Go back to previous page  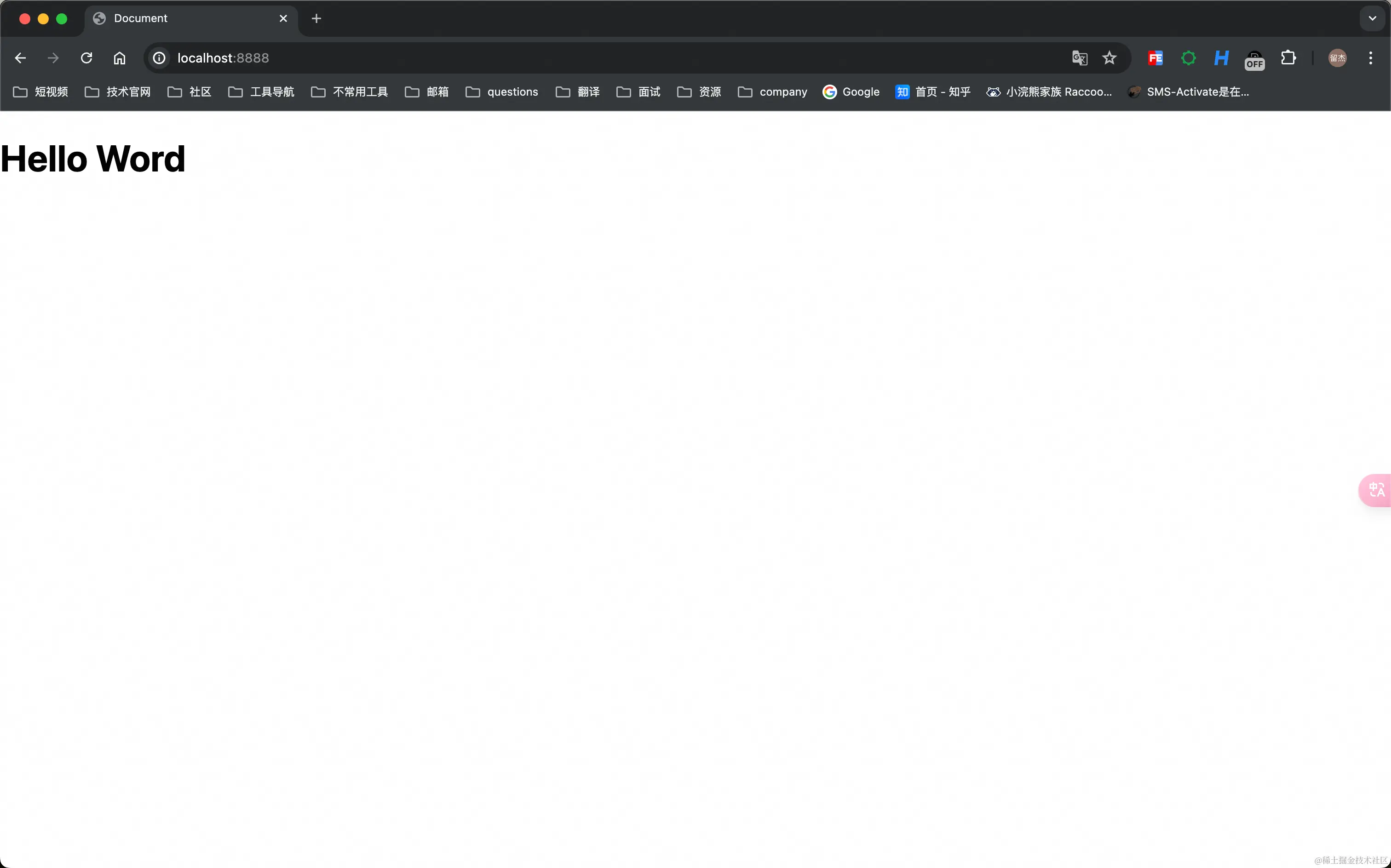click(20, 58)
